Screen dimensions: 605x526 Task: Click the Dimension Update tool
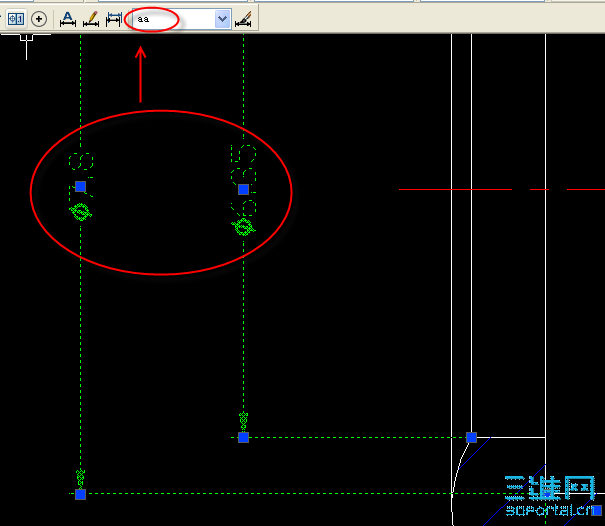(114, 19)
